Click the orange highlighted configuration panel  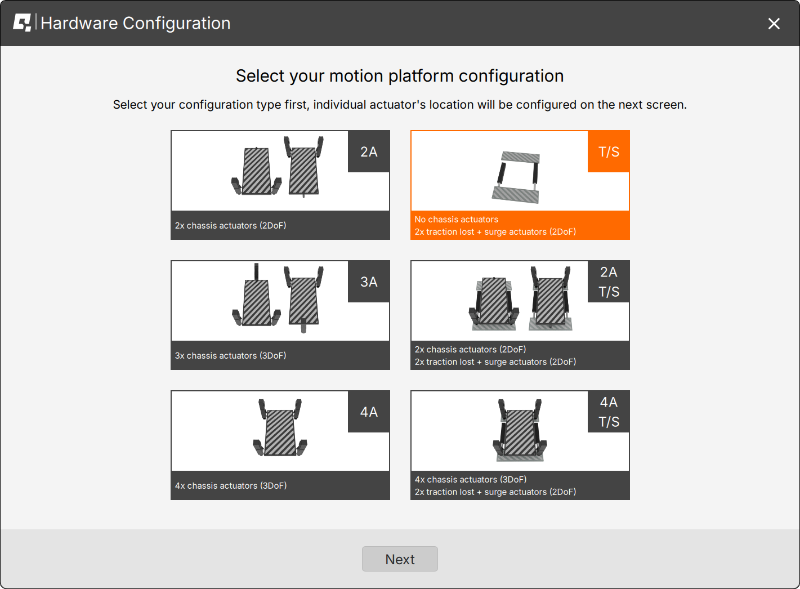(x=520, y=185)
